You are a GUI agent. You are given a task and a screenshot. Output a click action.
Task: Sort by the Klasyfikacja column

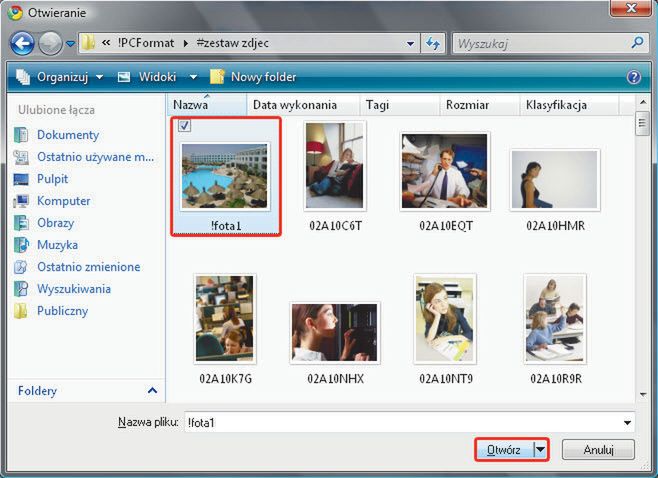click(x=569, y=105)
